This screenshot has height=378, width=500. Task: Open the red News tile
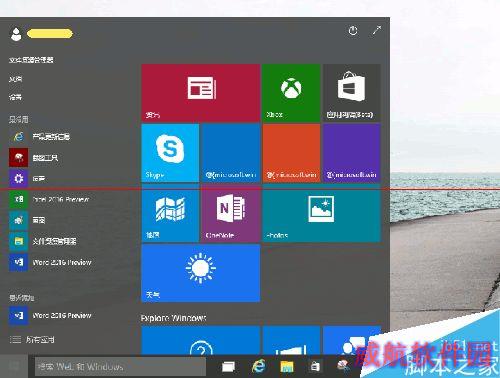[201, 93]
